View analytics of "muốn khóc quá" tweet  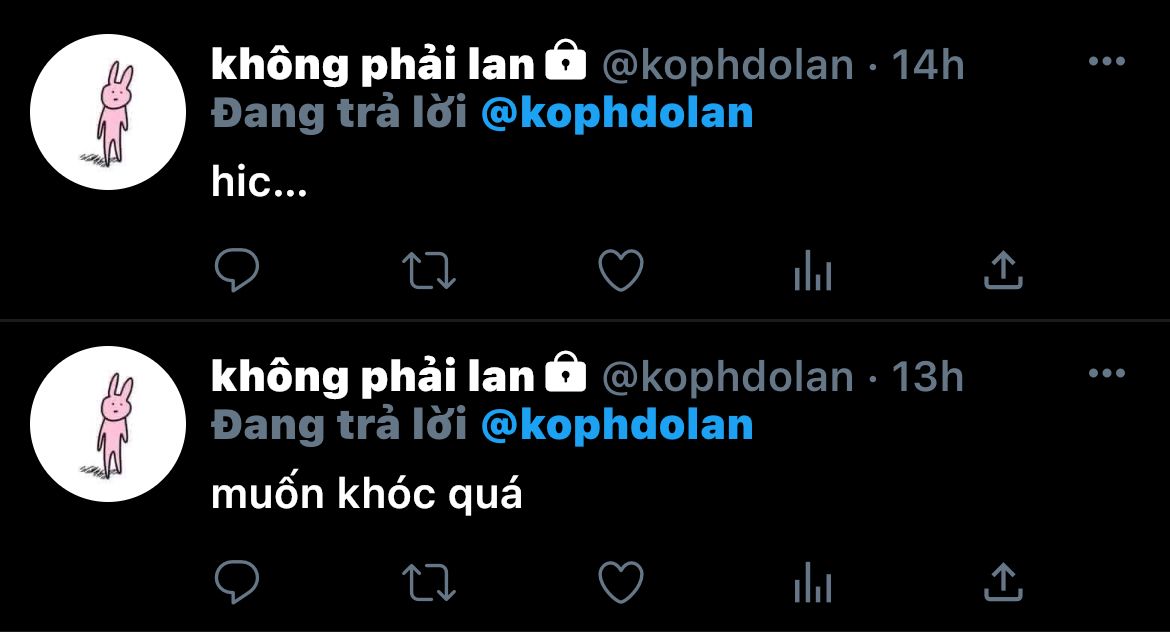(813, 582)
